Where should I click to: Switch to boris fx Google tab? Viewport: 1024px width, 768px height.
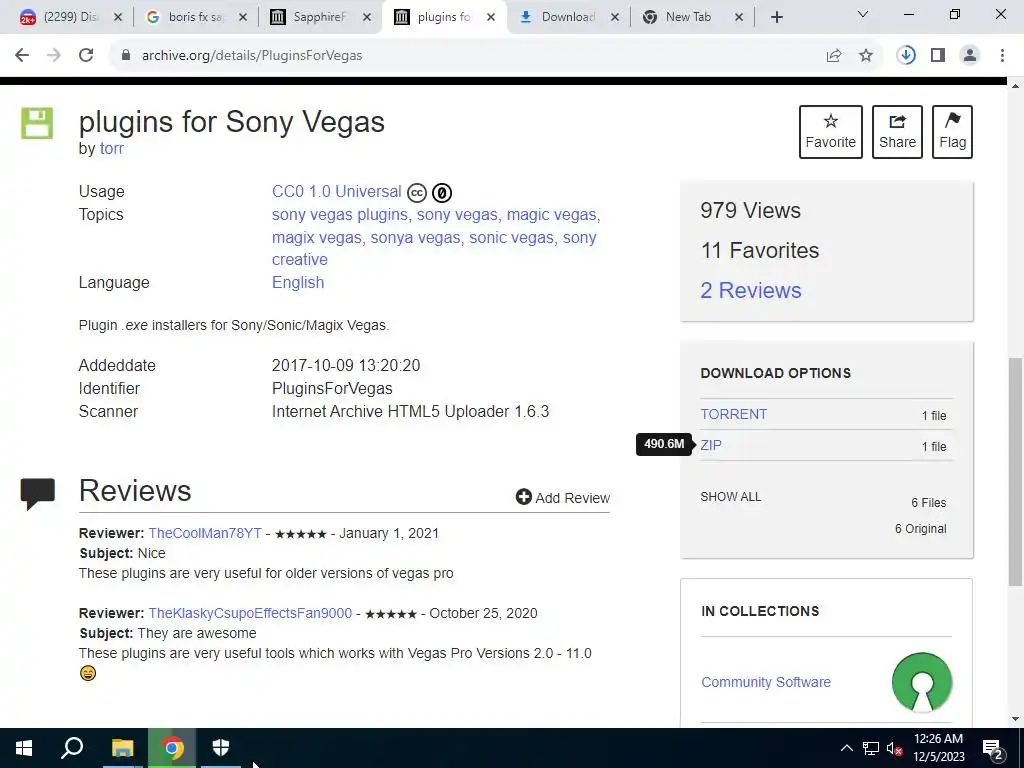[x=196, y=17]
